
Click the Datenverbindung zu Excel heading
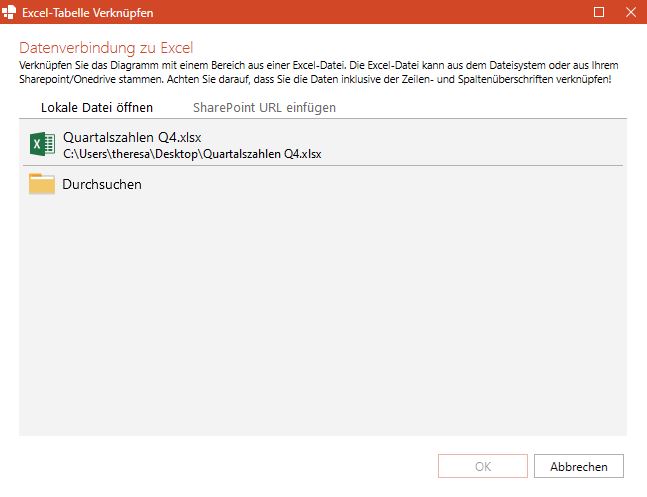[105, 48]
